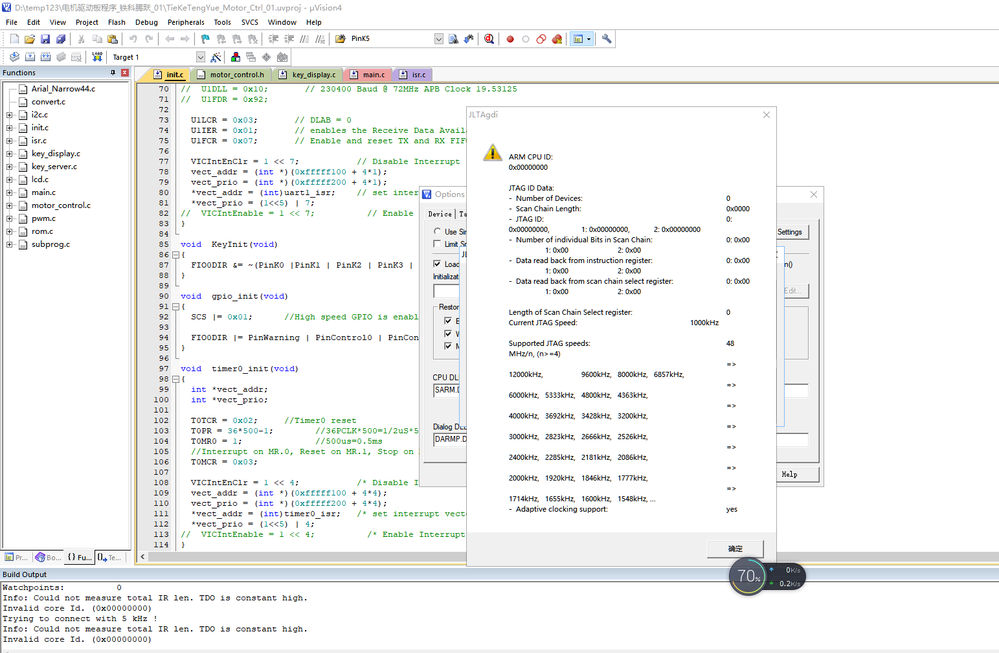
Task: Click the Download LOAD icon
Action: (x=98, y=57)
